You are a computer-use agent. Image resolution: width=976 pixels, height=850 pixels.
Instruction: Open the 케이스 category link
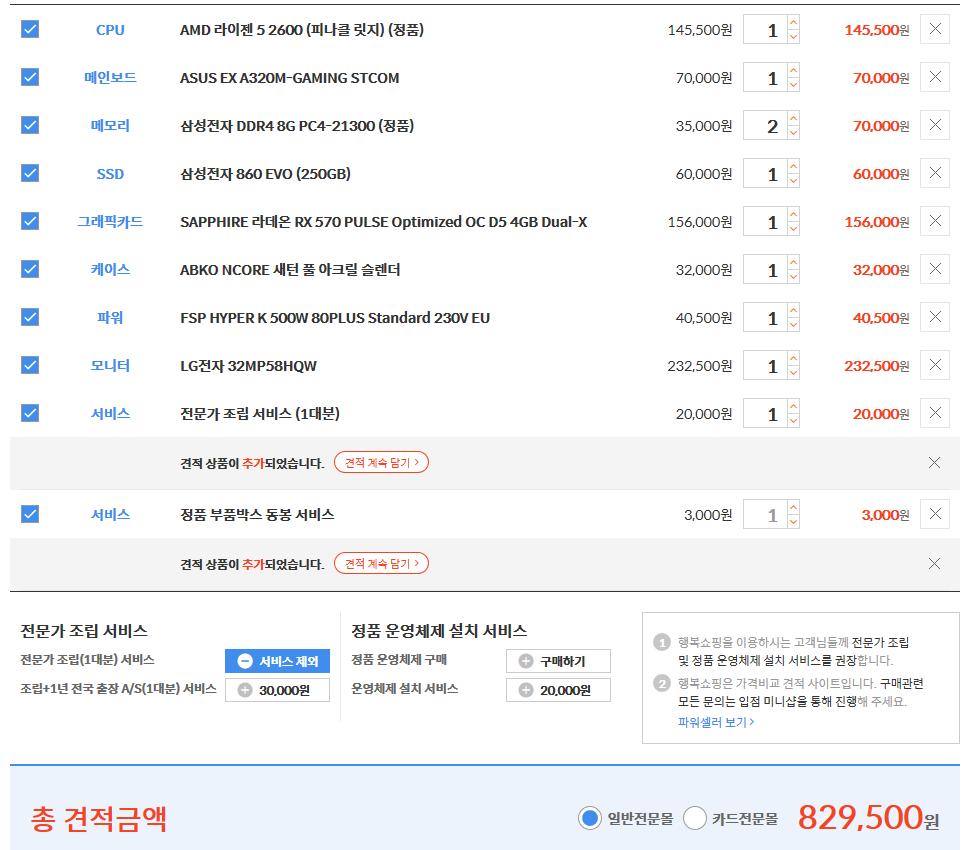click(110, 269)
